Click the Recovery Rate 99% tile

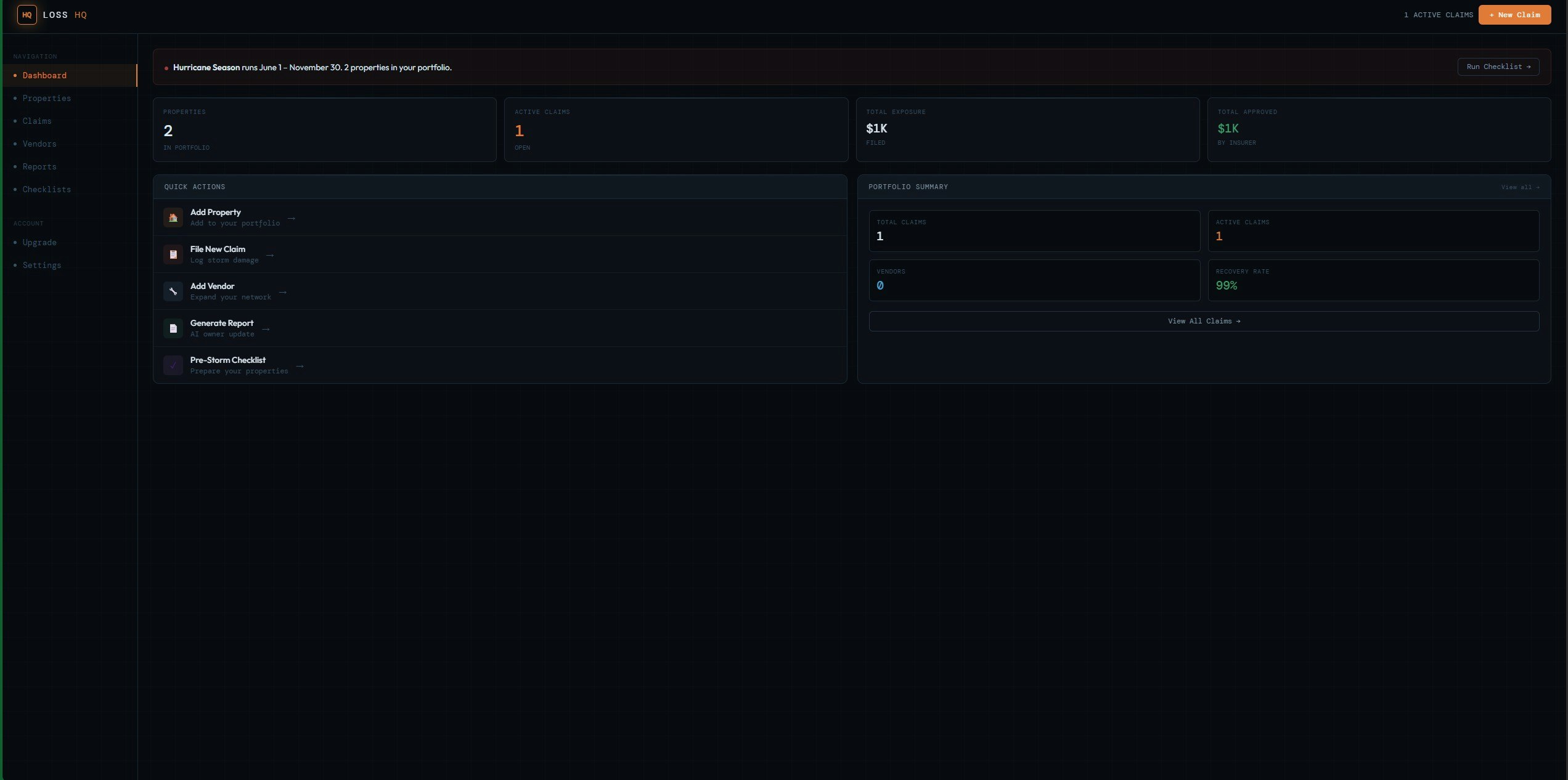(1373, 280)
